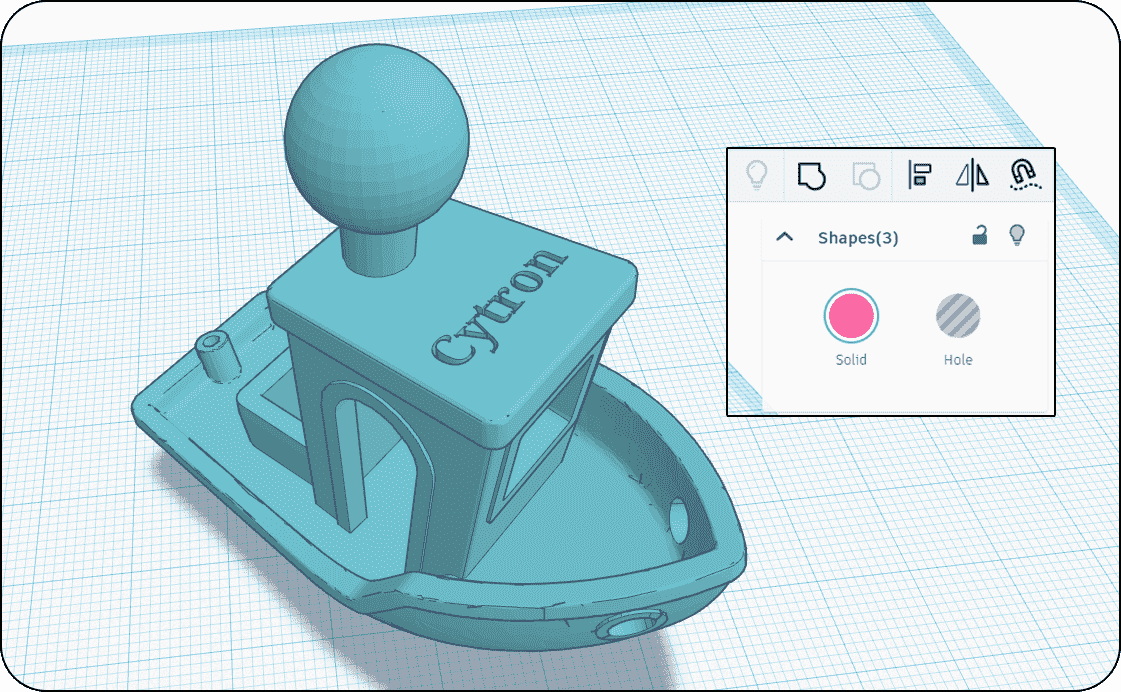This screenshot has width=1121, height=692.
Task: Collapse the Shapes(3) panel chevron
Action: coord(784,237)
